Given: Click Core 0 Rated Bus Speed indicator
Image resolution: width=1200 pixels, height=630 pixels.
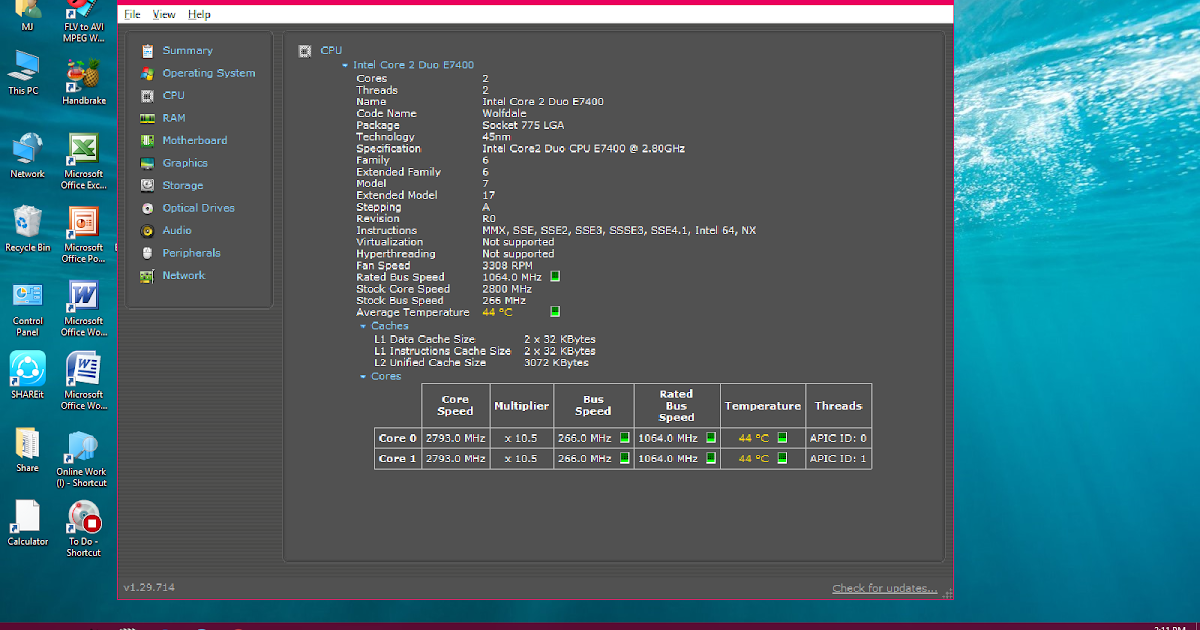Looking at the screenshot, I should [711, 438].
